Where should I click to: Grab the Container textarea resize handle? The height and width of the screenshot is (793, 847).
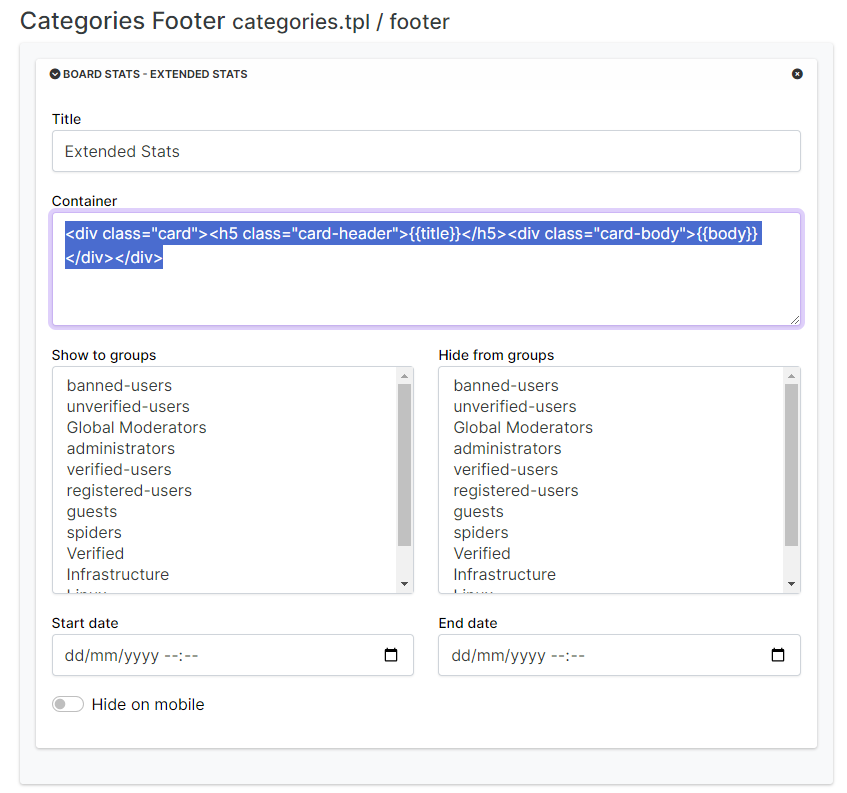pyautogui.click(x=795, y=320)
